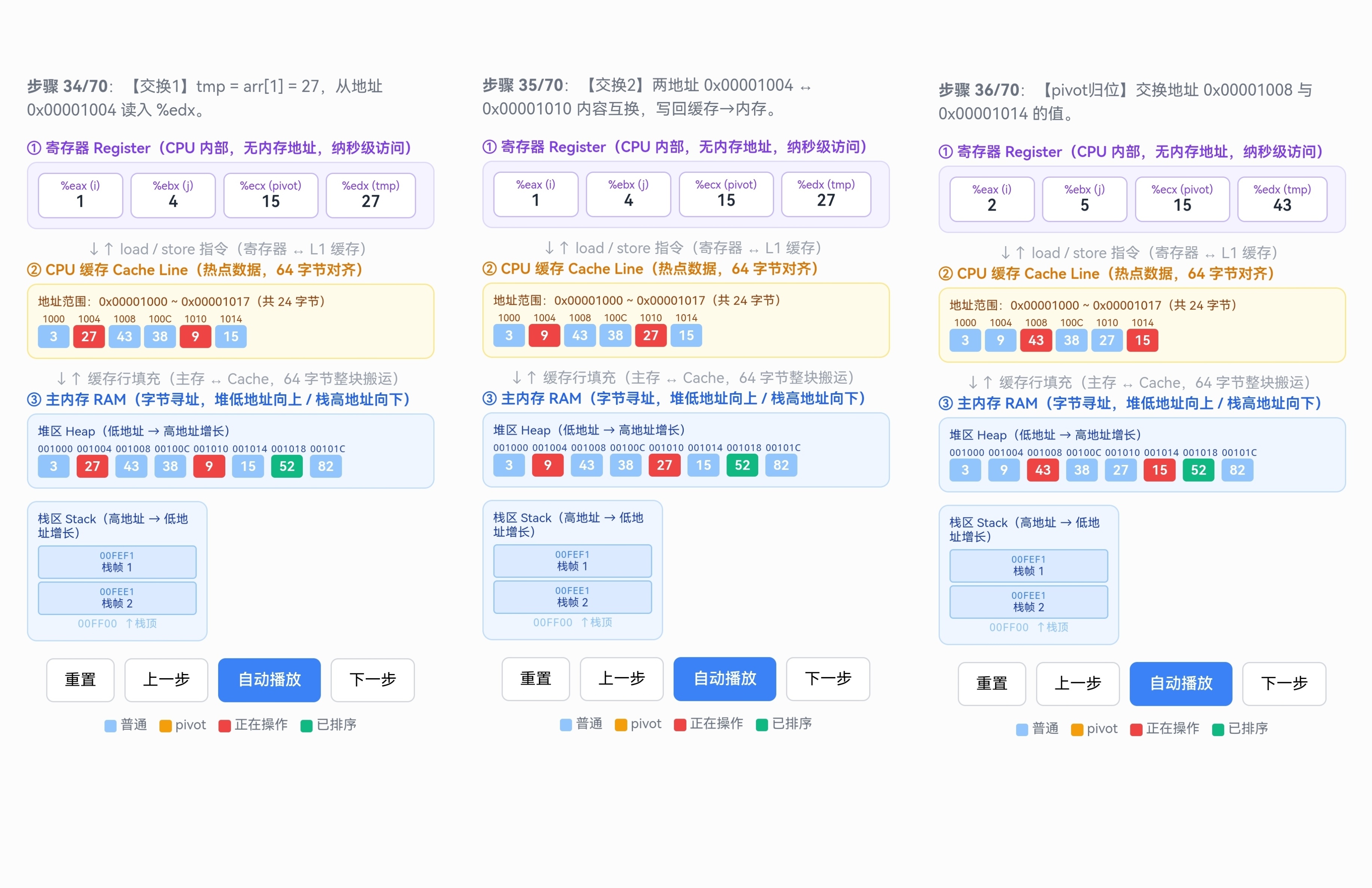
Task: Select 栈帧 2 at 00FEE1 in step 34
Action: pos(117,598)
